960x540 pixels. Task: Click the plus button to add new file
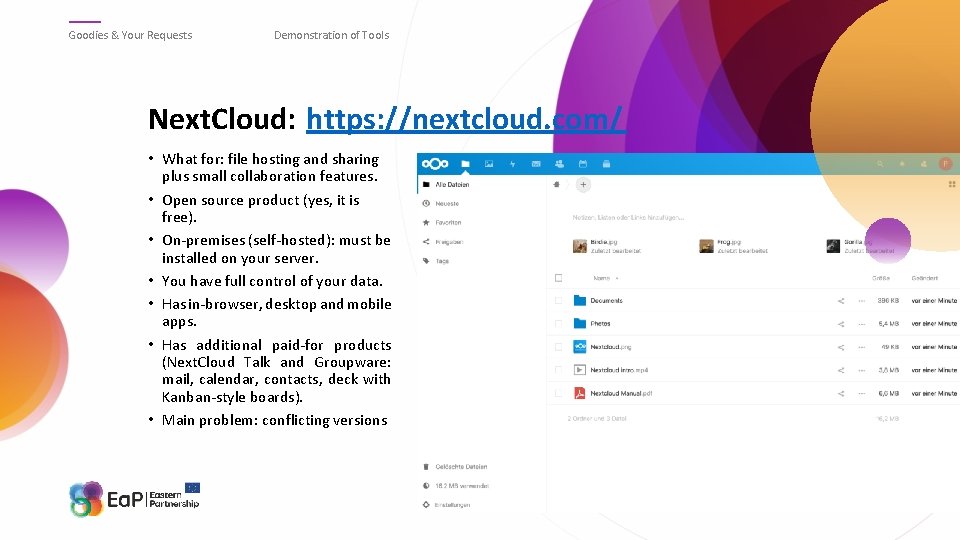(x=583, y=184)
